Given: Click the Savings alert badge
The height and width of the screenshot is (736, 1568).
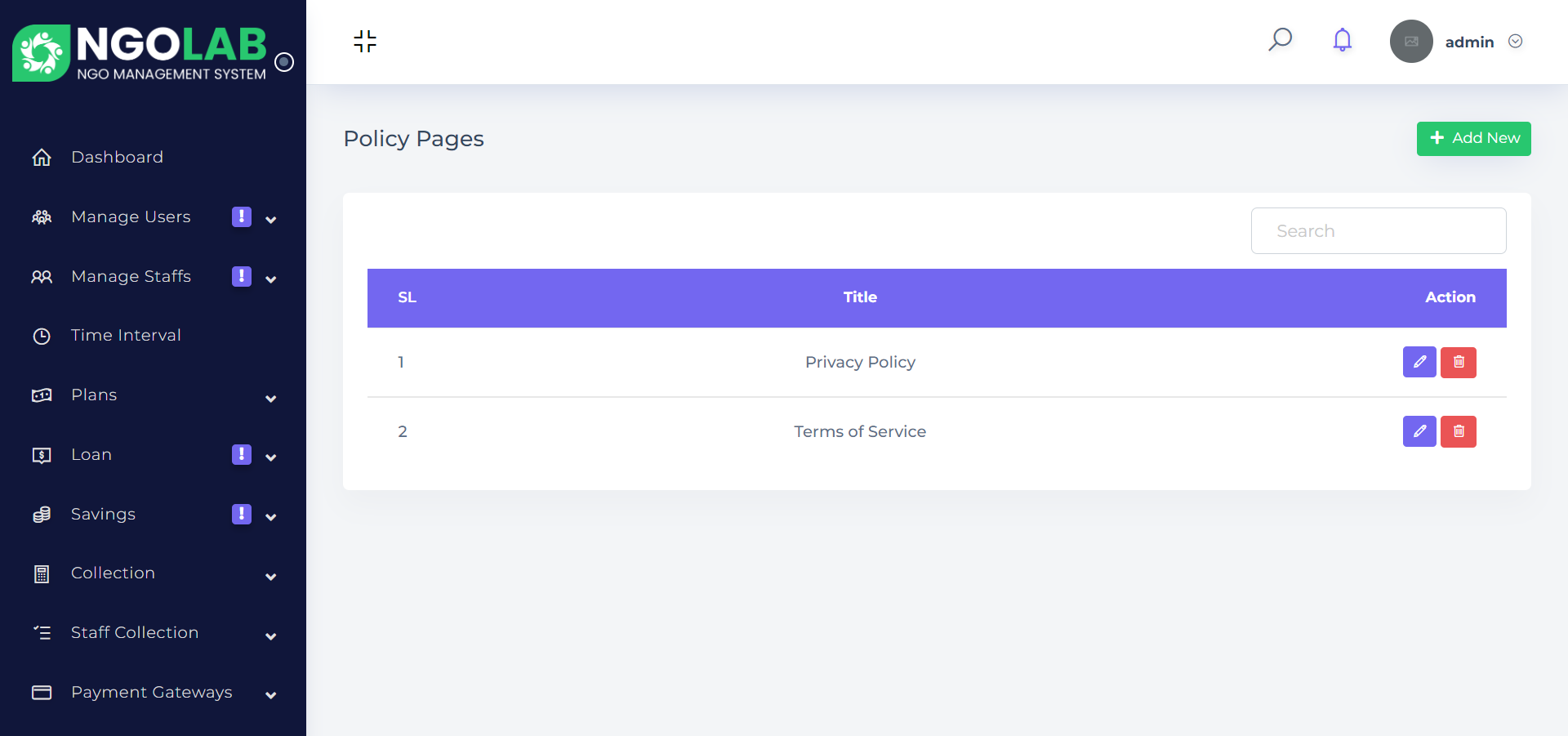Looking at the screenshot, I should point(242,514).
